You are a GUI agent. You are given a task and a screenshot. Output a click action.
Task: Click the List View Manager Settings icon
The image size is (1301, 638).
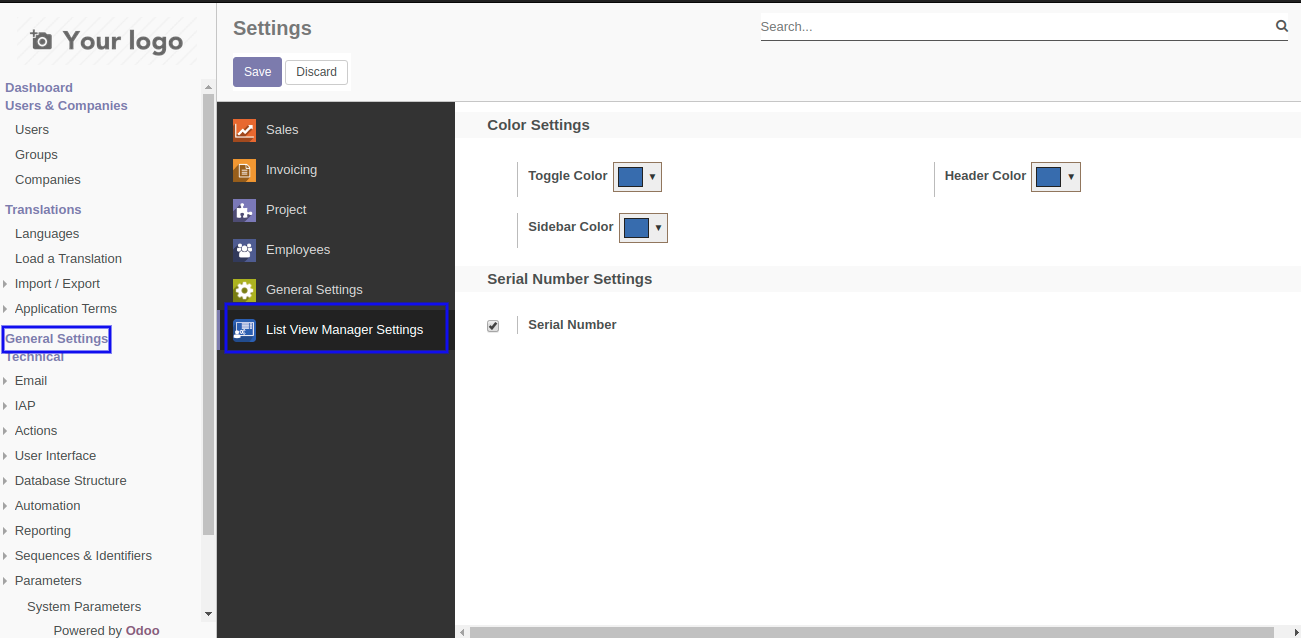(244, 330)
